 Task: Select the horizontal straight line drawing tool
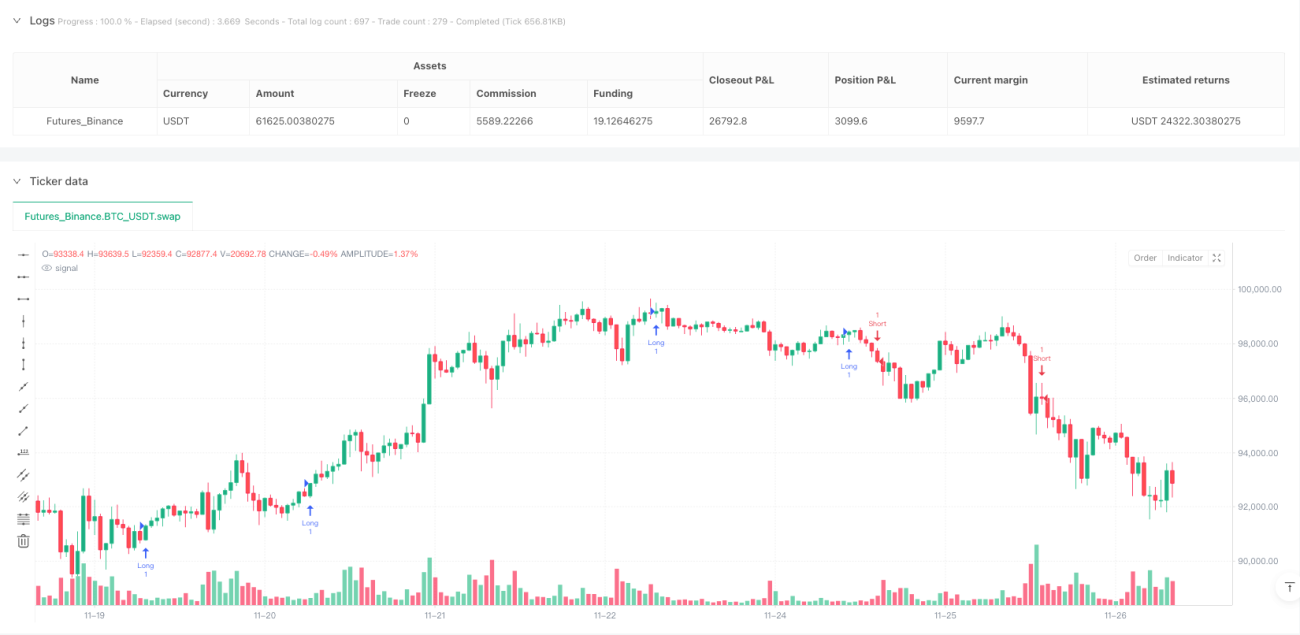(23, 255)
